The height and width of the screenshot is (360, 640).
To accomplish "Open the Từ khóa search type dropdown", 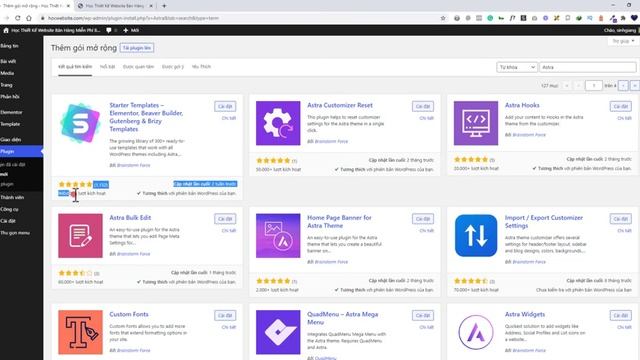I will (x=516, y=67).
